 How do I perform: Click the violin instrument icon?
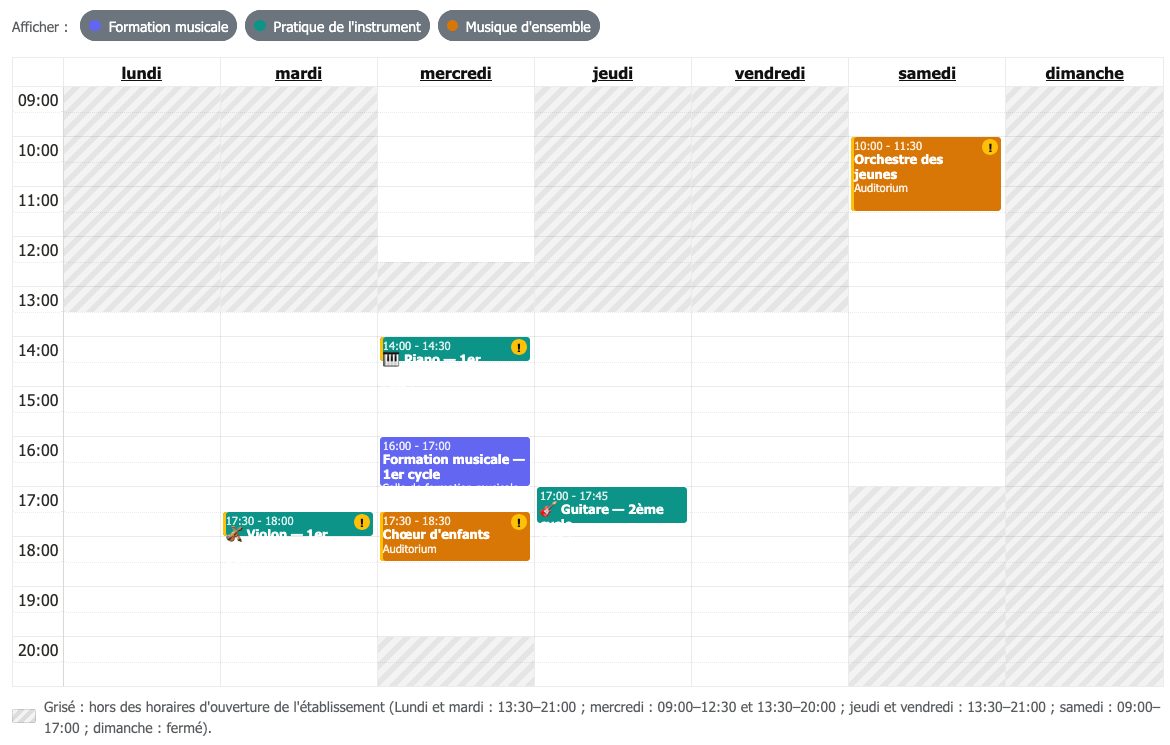tap(234, 534)
